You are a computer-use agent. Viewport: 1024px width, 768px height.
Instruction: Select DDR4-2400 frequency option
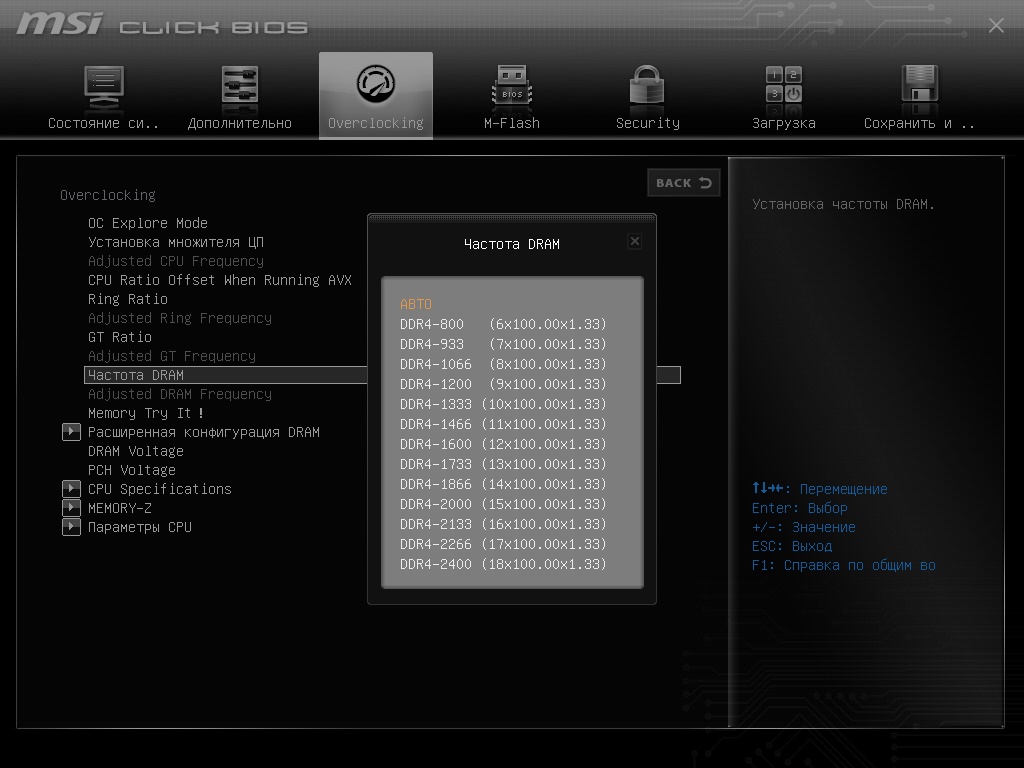(504, 564)
